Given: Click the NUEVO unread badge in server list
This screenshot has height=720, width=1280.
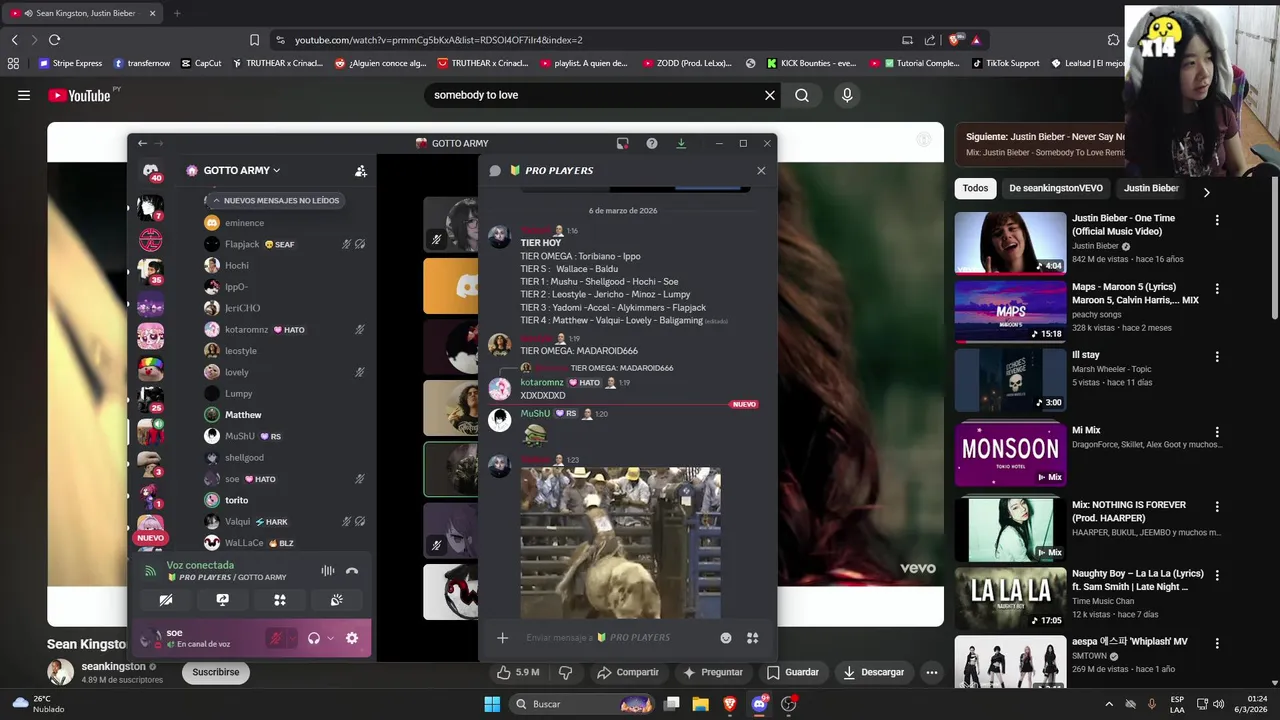Looking at the screenshot, I should (150, 538).
